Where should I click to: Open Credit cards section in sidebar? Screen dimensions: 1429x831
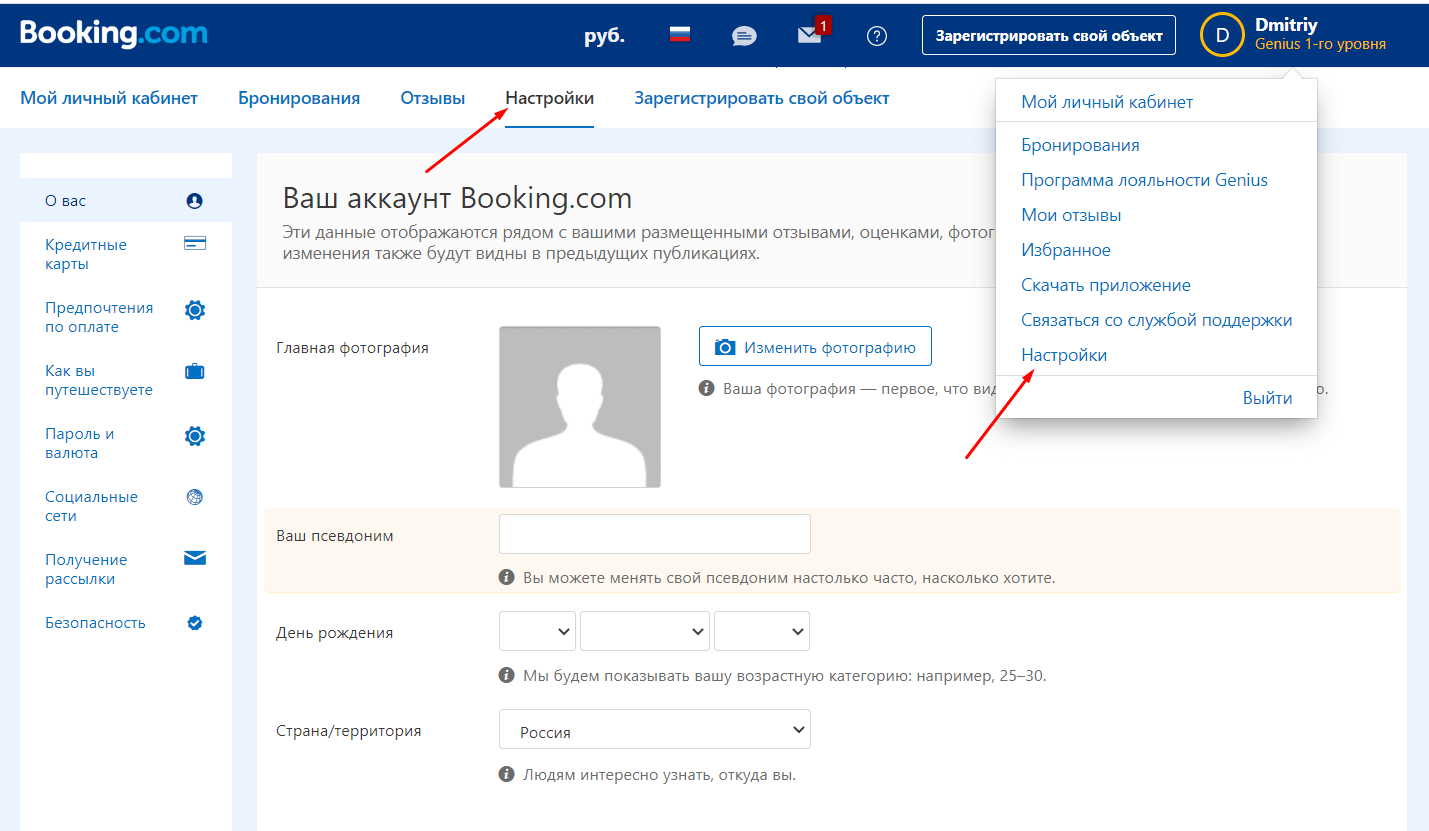pos(86,254)
